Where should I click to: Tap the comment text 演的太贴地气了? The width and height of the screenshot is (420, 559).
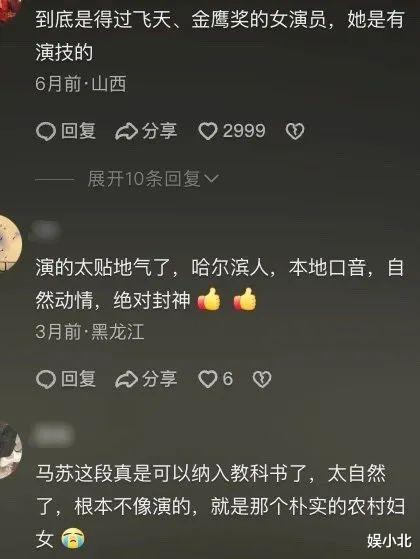coord(220,284)
